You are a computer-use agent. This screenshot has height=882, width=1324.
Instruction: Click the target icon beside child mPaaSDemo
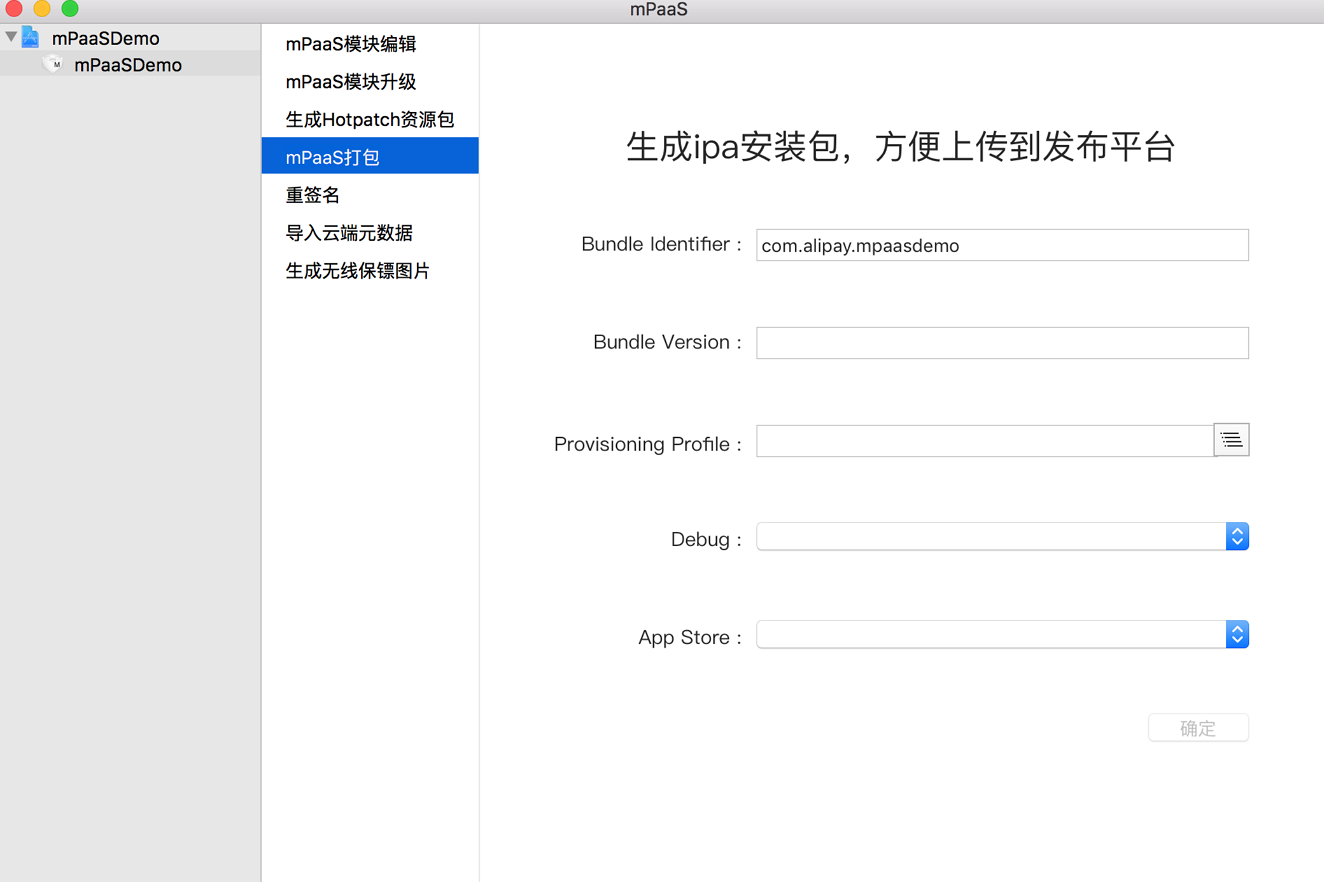pyautogui.click(x=54, y=64)
